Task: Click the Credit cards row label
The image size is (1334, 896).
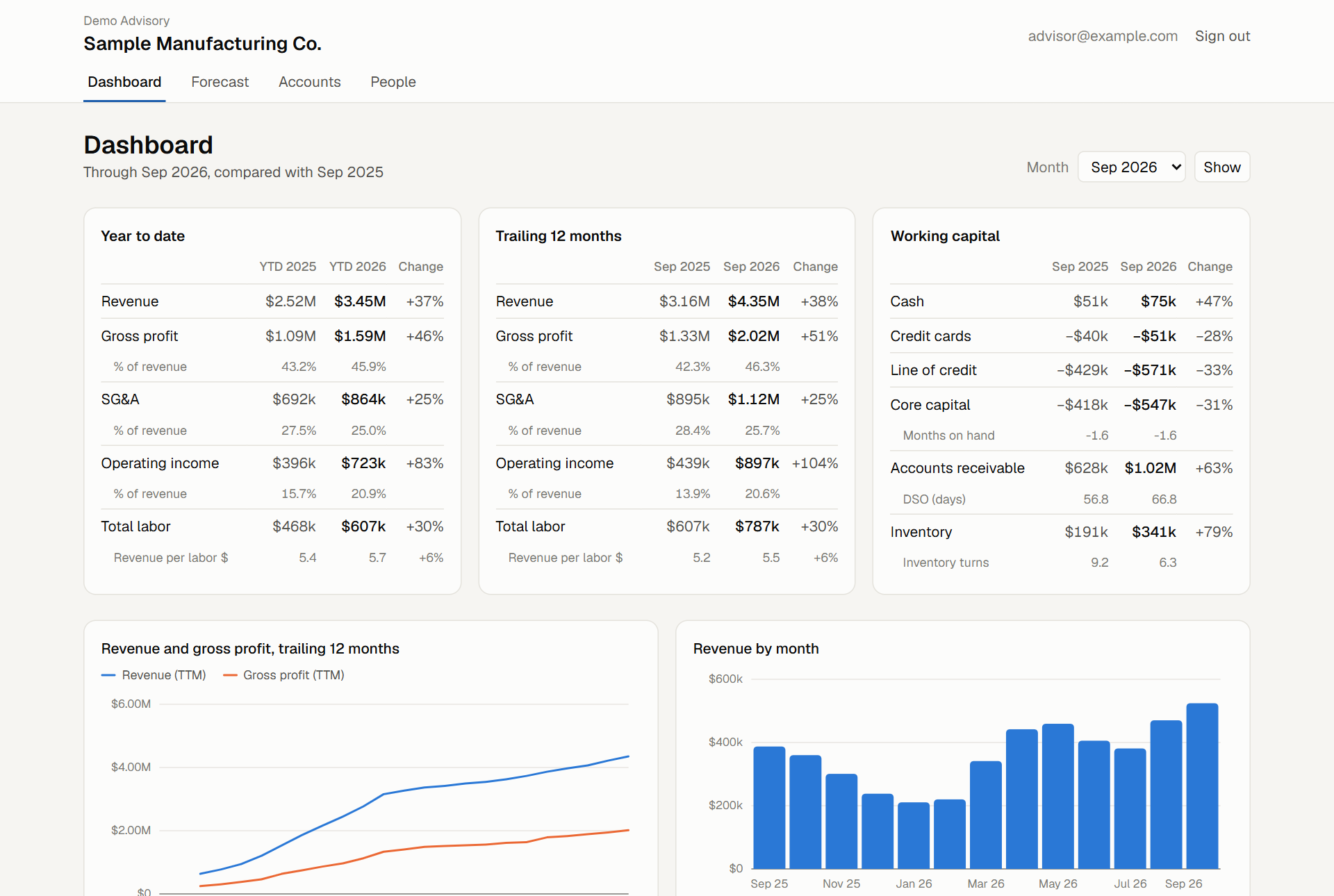Action: 931,336
